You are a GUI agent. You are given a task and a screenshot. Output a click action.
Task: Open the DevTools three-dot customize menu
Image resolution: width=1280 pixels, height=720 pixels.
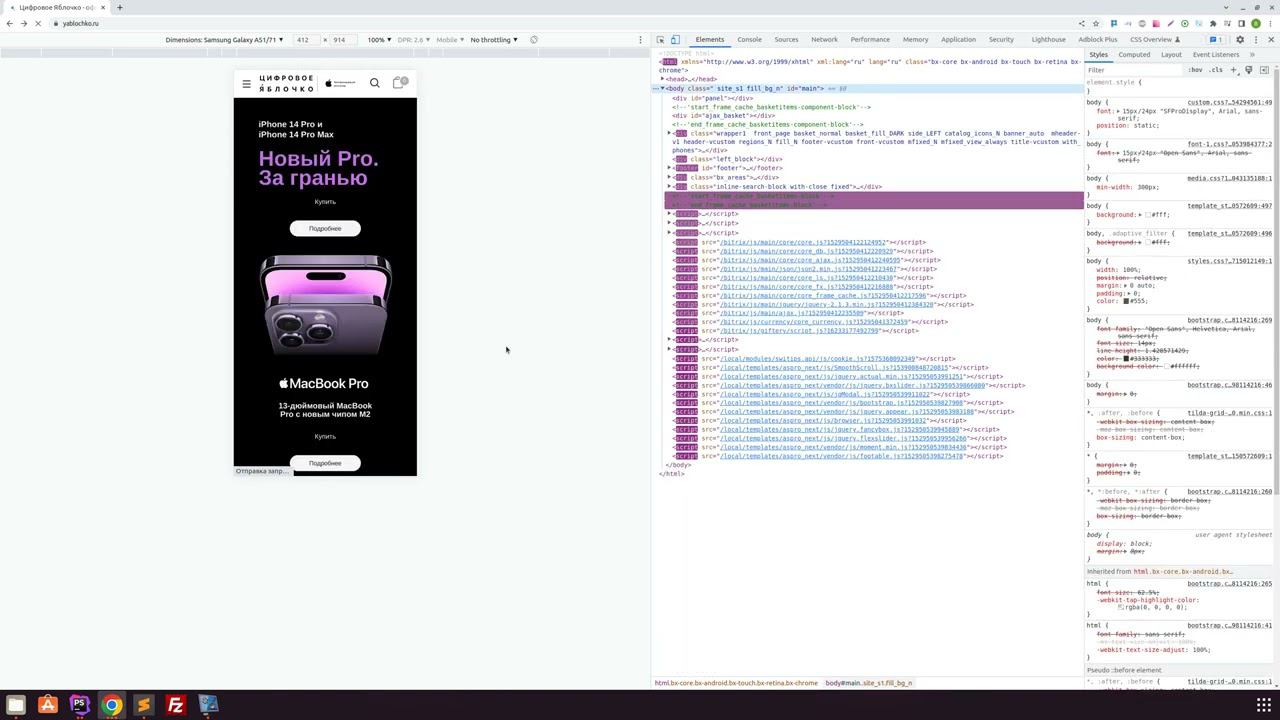[x=1256, y=40]
